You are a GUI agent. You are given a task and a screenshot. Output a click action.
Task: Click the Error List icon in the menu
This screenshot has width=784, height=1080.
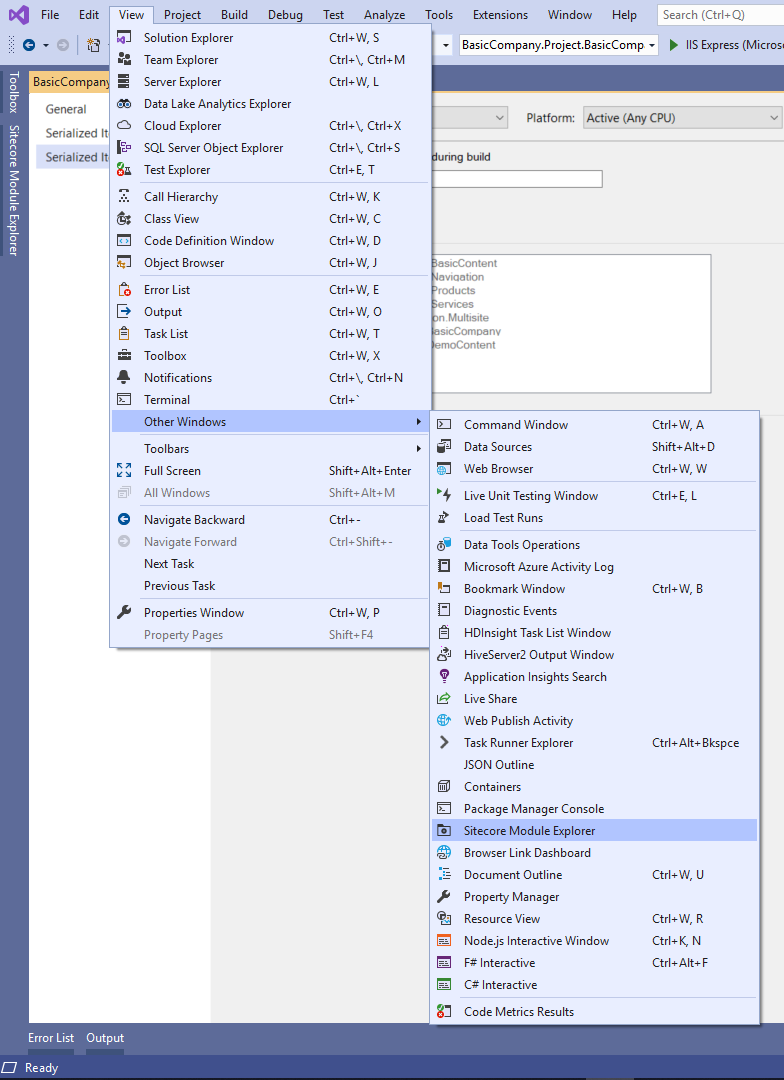point(124,289)
